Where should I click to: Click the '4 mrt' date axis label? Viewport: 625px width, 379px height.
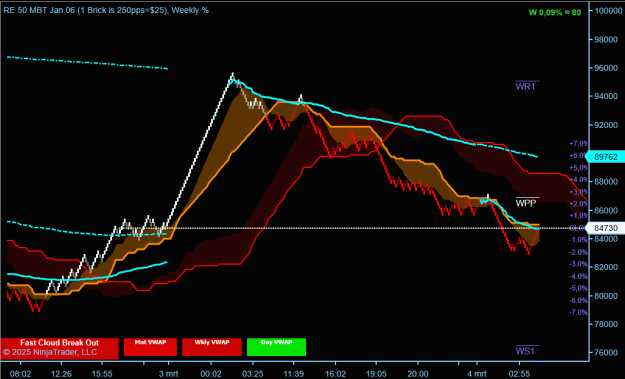tap(477, 374)
